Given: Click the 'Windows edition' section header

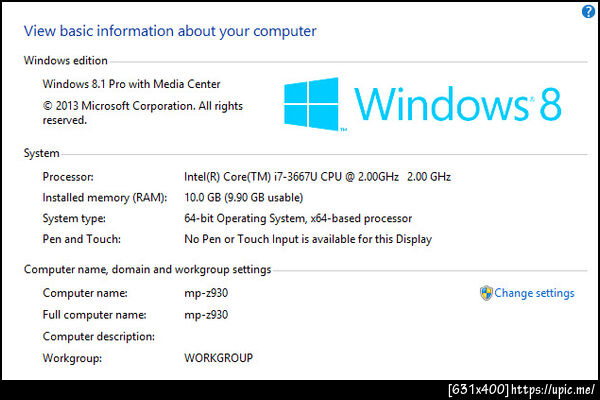Looking at the screenshot, I should (65, 60).
